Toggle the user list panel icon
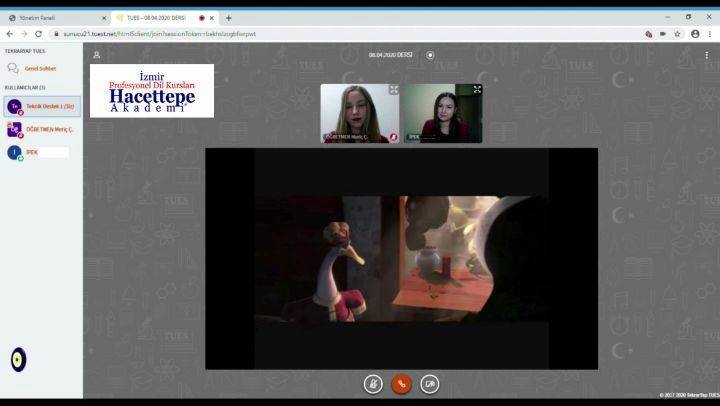The width and height of the screenshot is (720, 406). (x=96, y=55)
